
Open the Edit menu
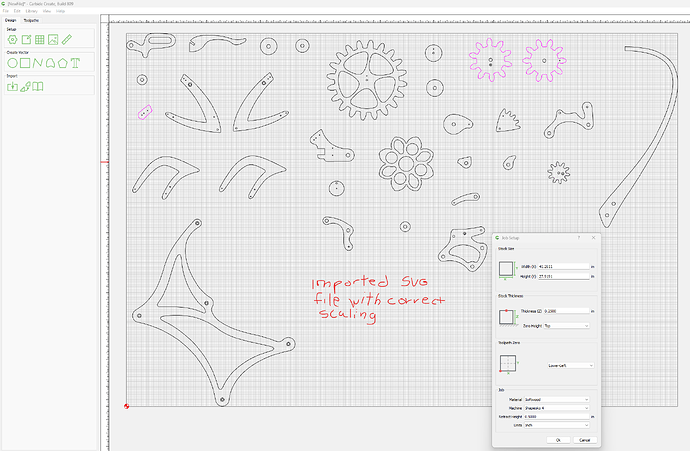click(x=17, y=11)
